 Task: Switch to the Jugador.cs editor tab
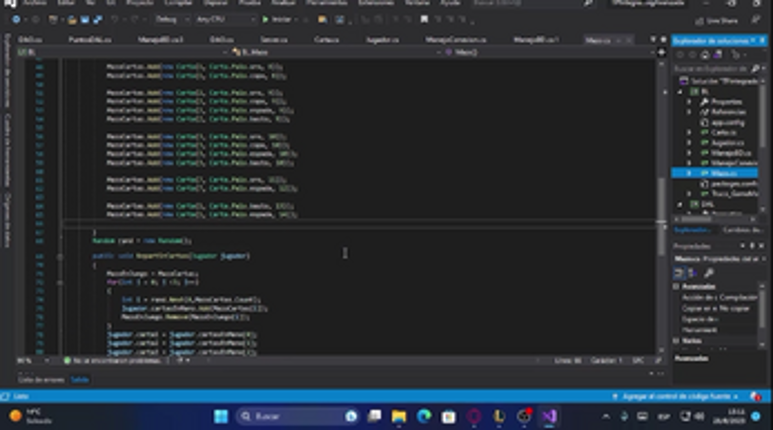point(382,39)
